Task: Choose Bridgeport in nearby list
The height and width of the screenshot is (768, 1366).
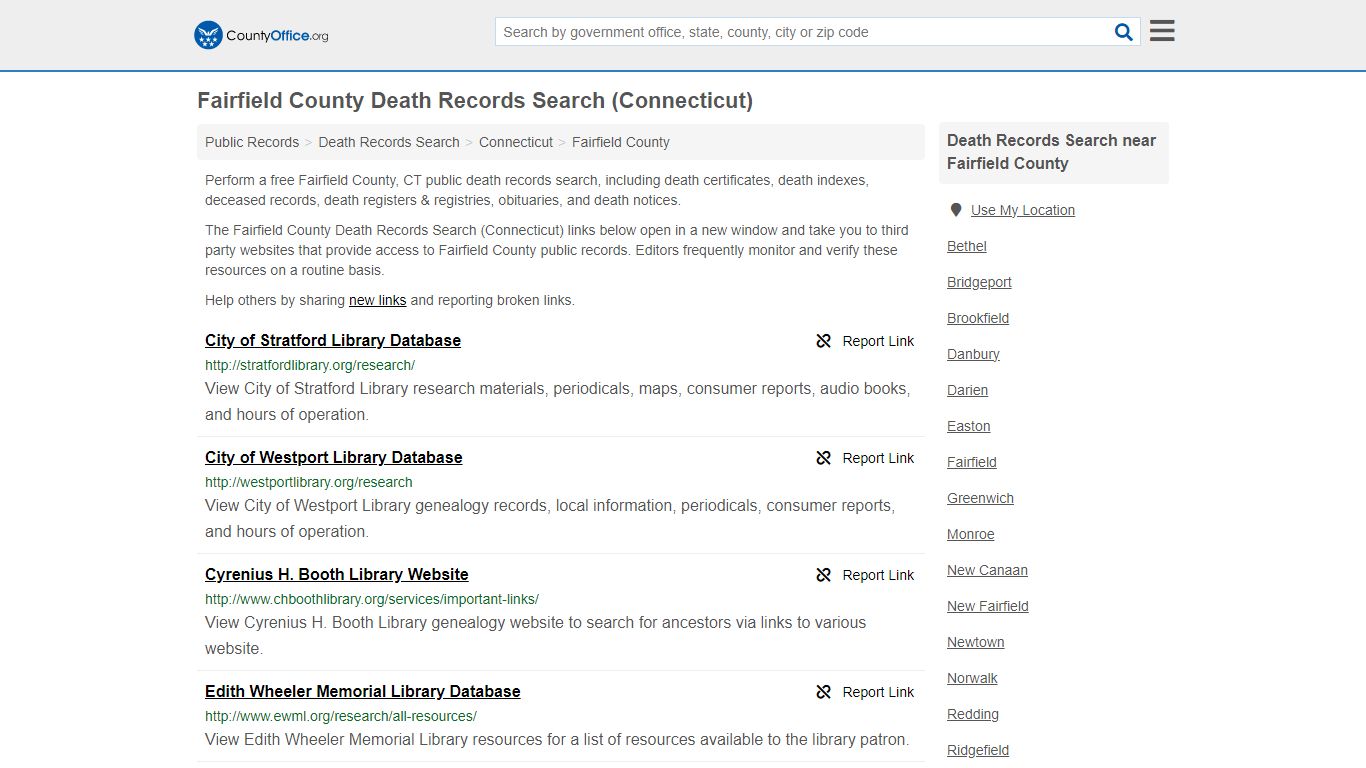Action: coord(979,282)
